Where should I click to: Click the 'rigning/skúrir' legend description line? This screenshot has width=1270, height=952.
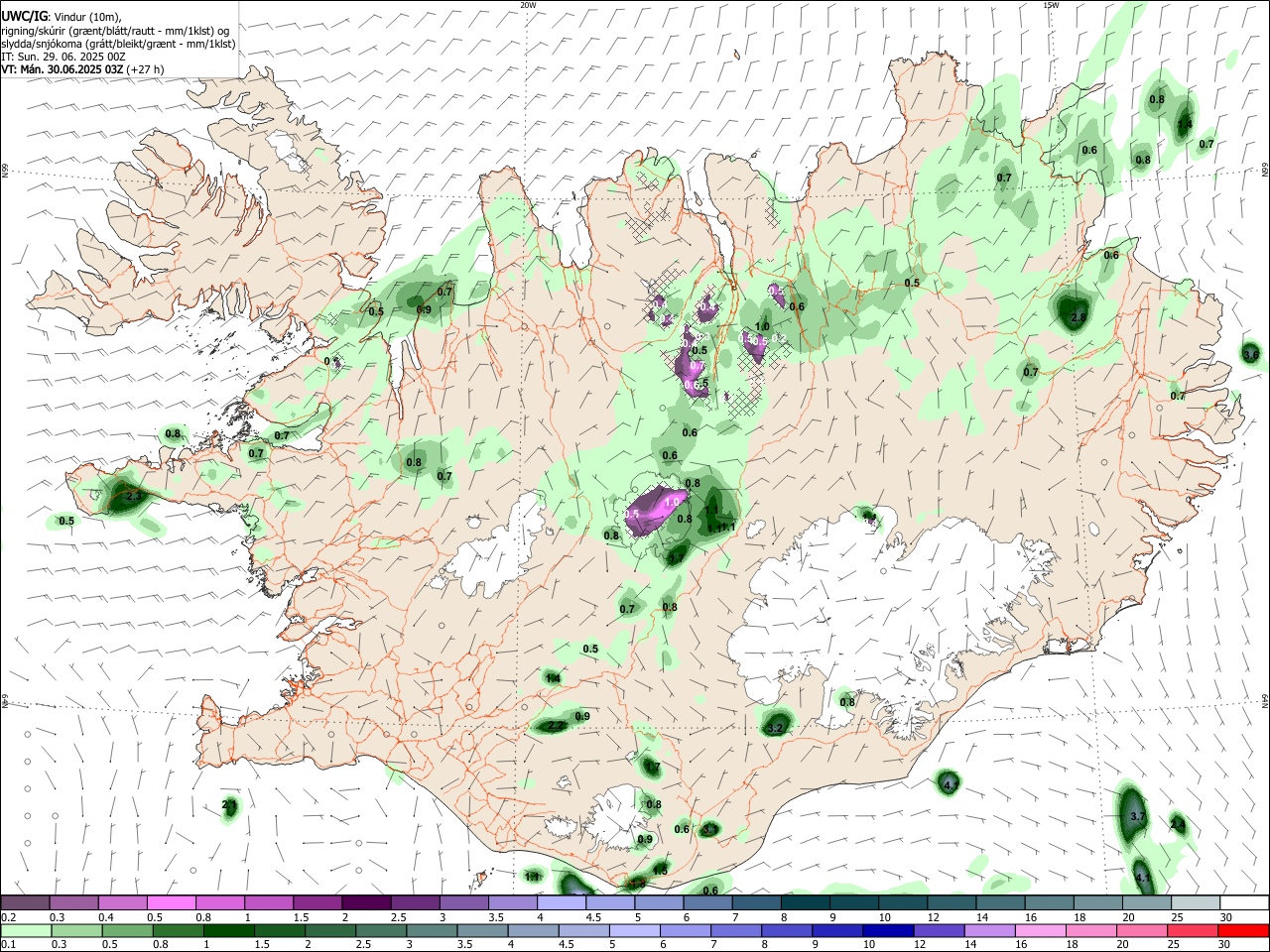click(x=115, y=31)
